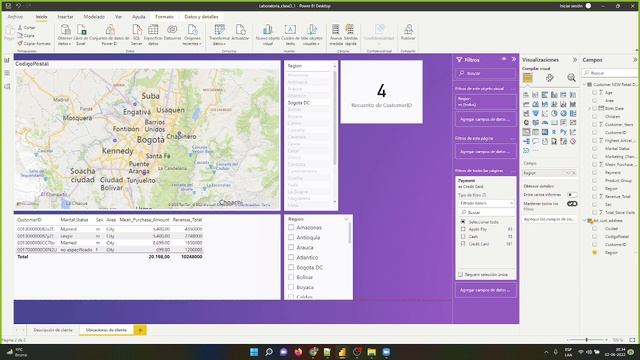640x360 pixels.
Task: Click the Region list visual's vertical scrollbar
Action: (x=335, y=118)
